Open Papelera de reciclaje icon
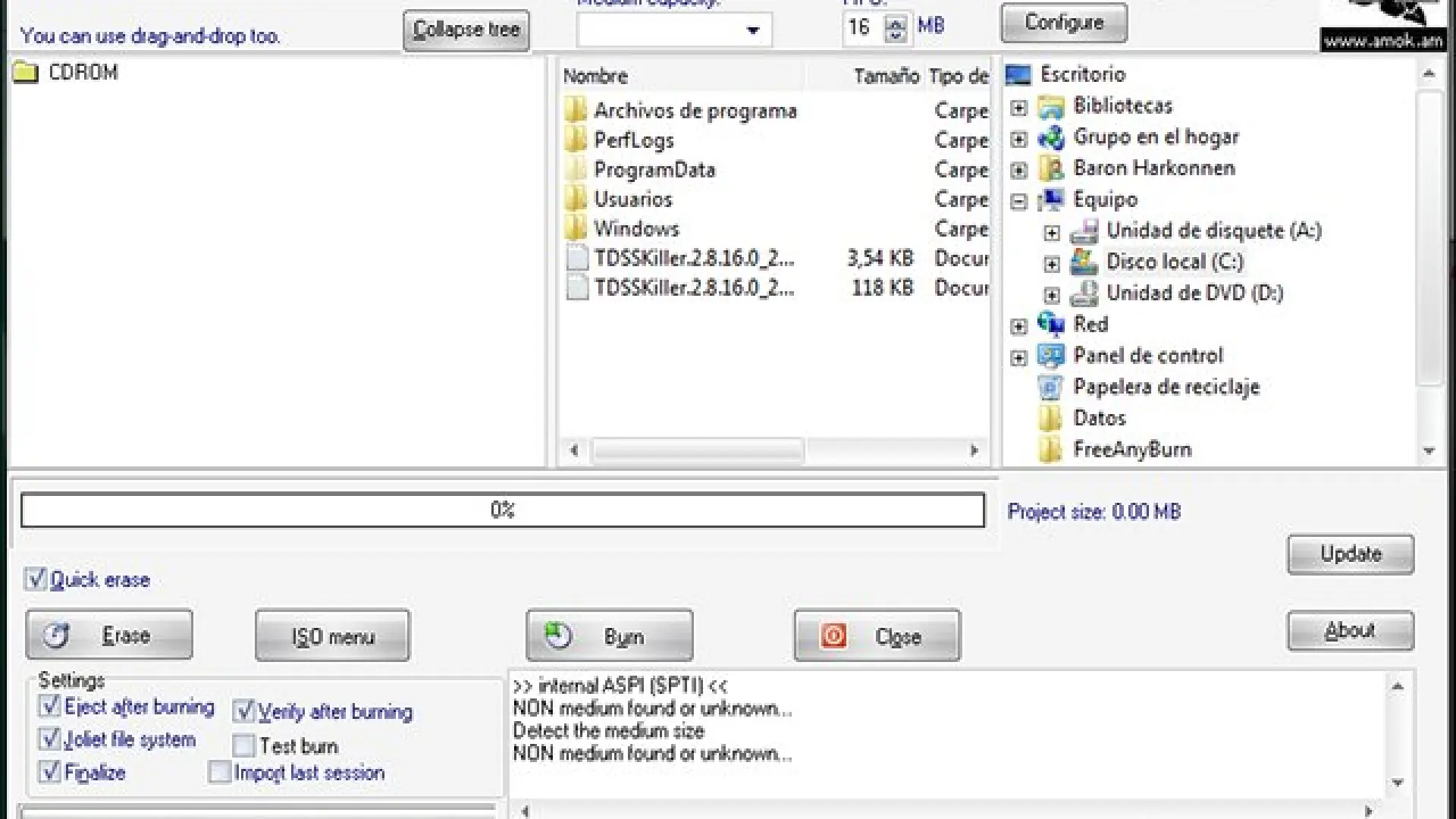Viewport: 1456px width, 819px height. pyautogui.click(x=1050, y=388)
